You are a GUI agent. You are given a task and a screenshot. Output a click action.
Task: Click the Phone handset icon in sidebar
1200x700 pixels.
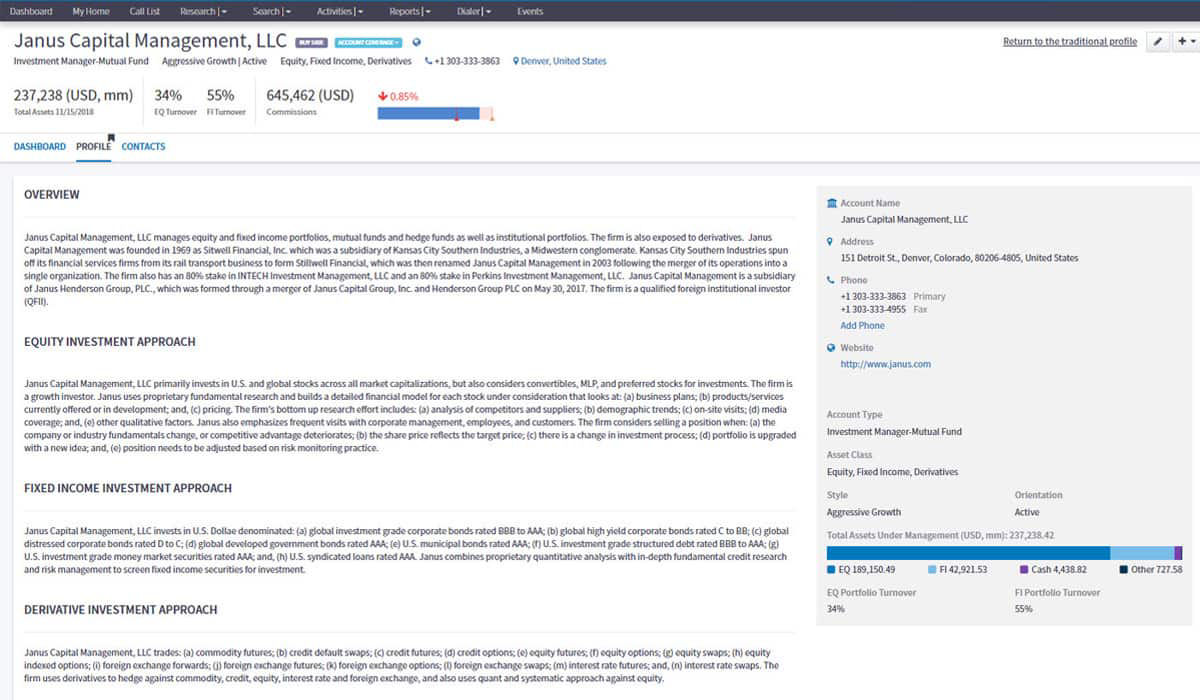click(x=831, y=280)
